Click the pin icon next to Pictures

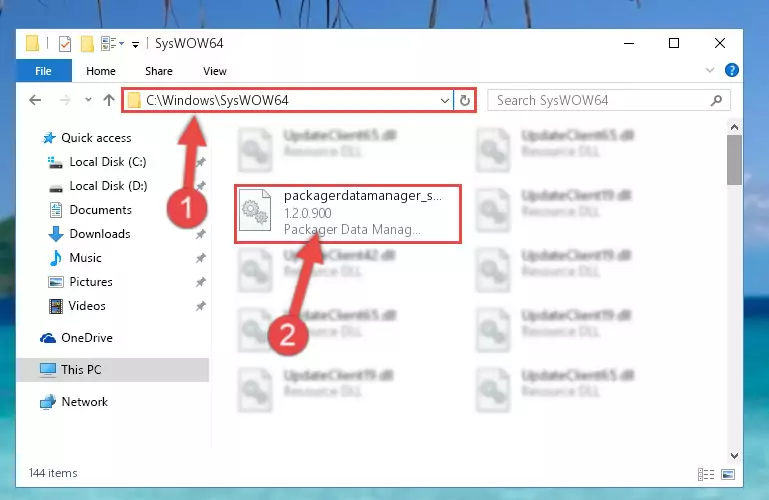point(201,282)
